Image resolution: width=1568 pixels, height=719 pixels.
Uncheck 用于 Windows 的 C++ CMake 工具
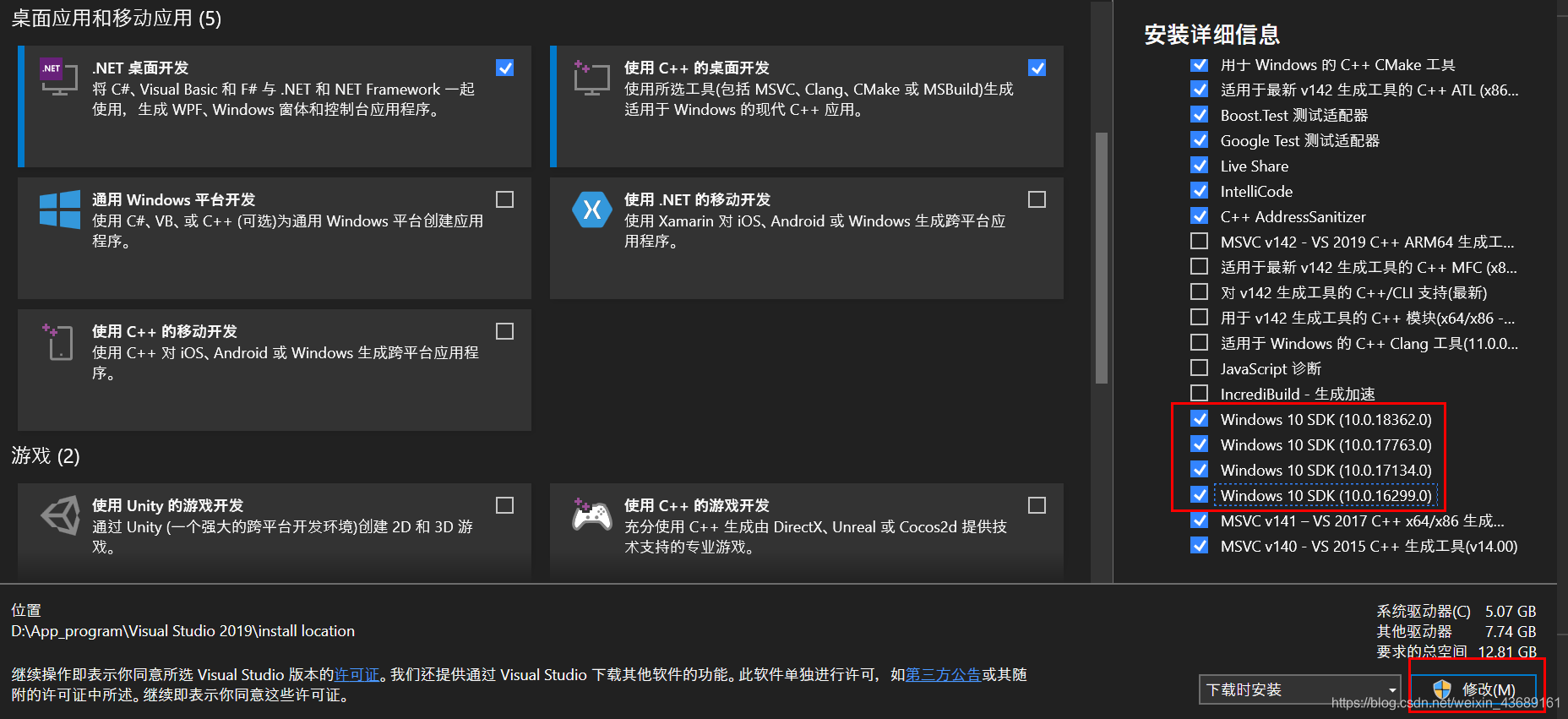click(x=1199, y=64)
